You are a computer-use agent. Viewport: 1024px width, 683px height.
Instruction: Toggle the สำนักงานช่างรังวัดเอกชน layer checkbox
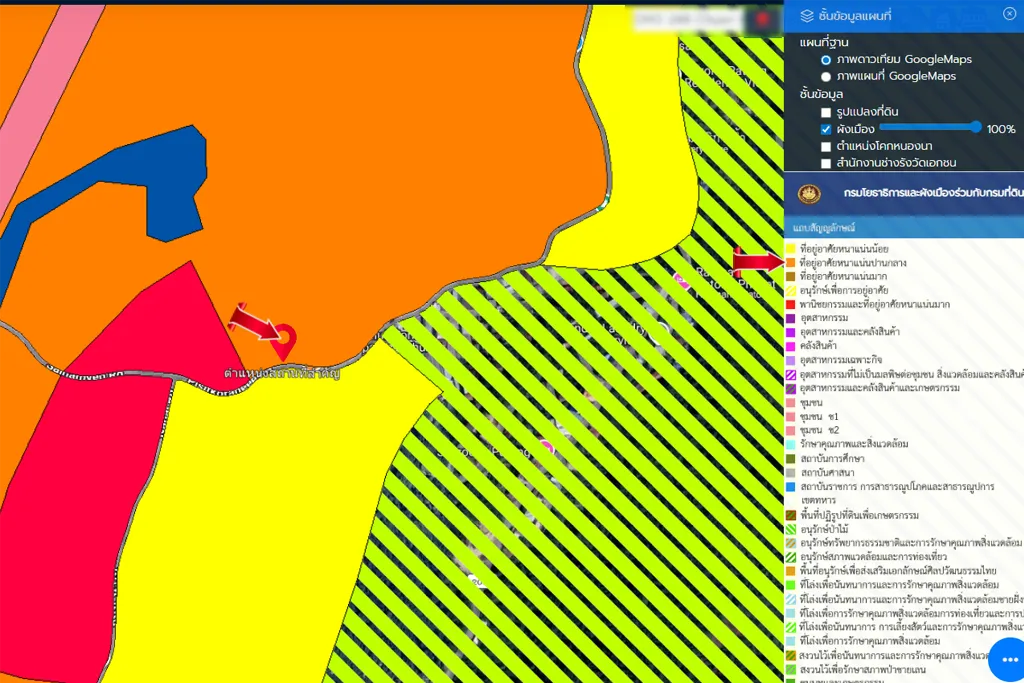tap(826, 163)
